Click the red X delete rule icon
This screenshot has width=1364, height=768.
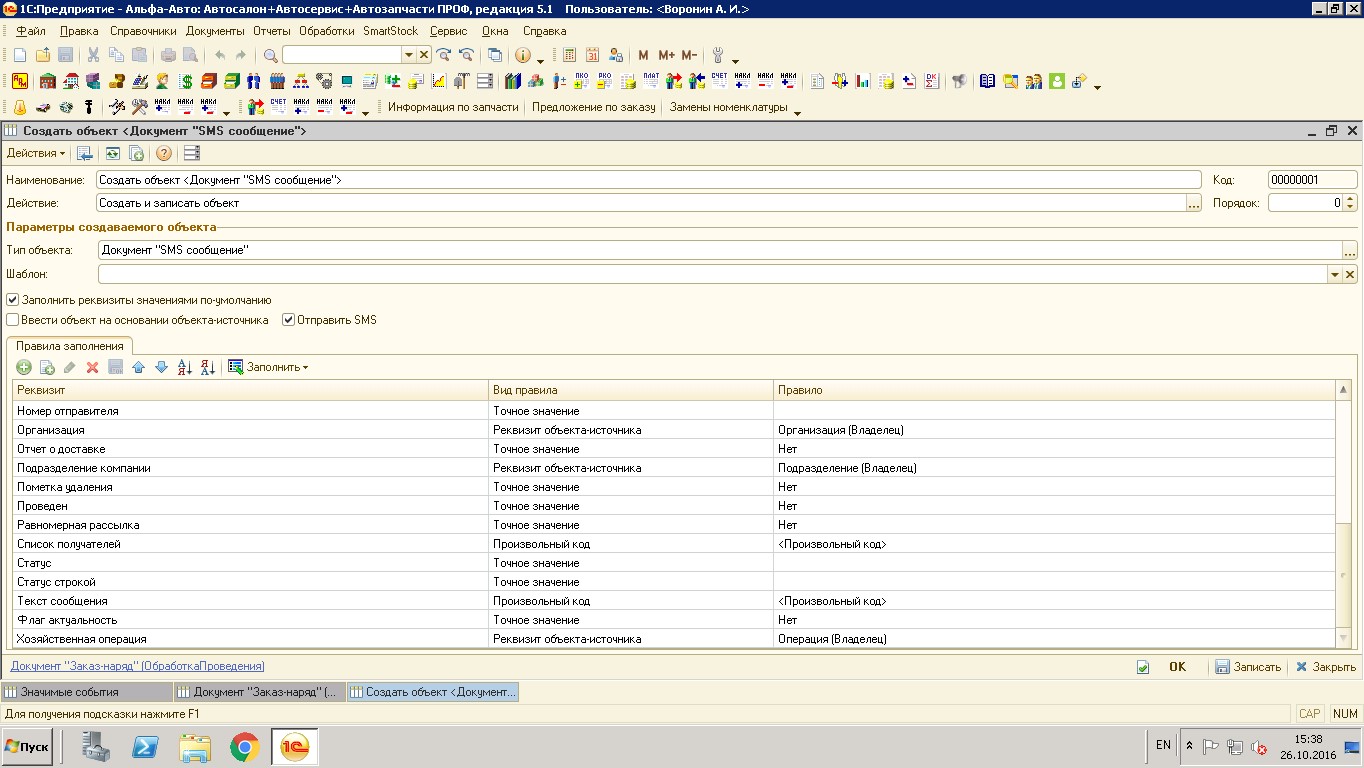tap(92, 367)
